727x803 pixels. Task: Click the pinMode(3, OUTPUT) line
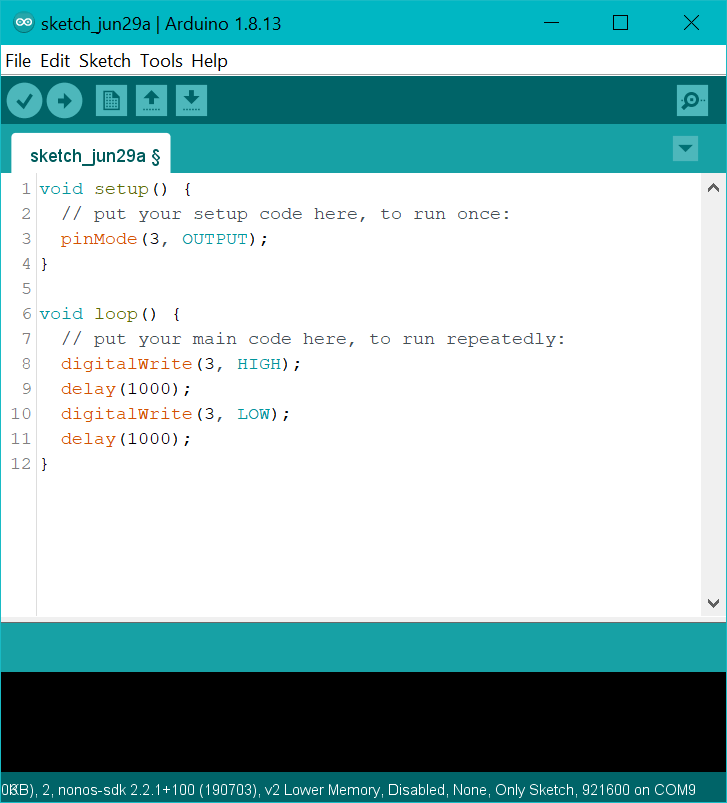[164, 239]
